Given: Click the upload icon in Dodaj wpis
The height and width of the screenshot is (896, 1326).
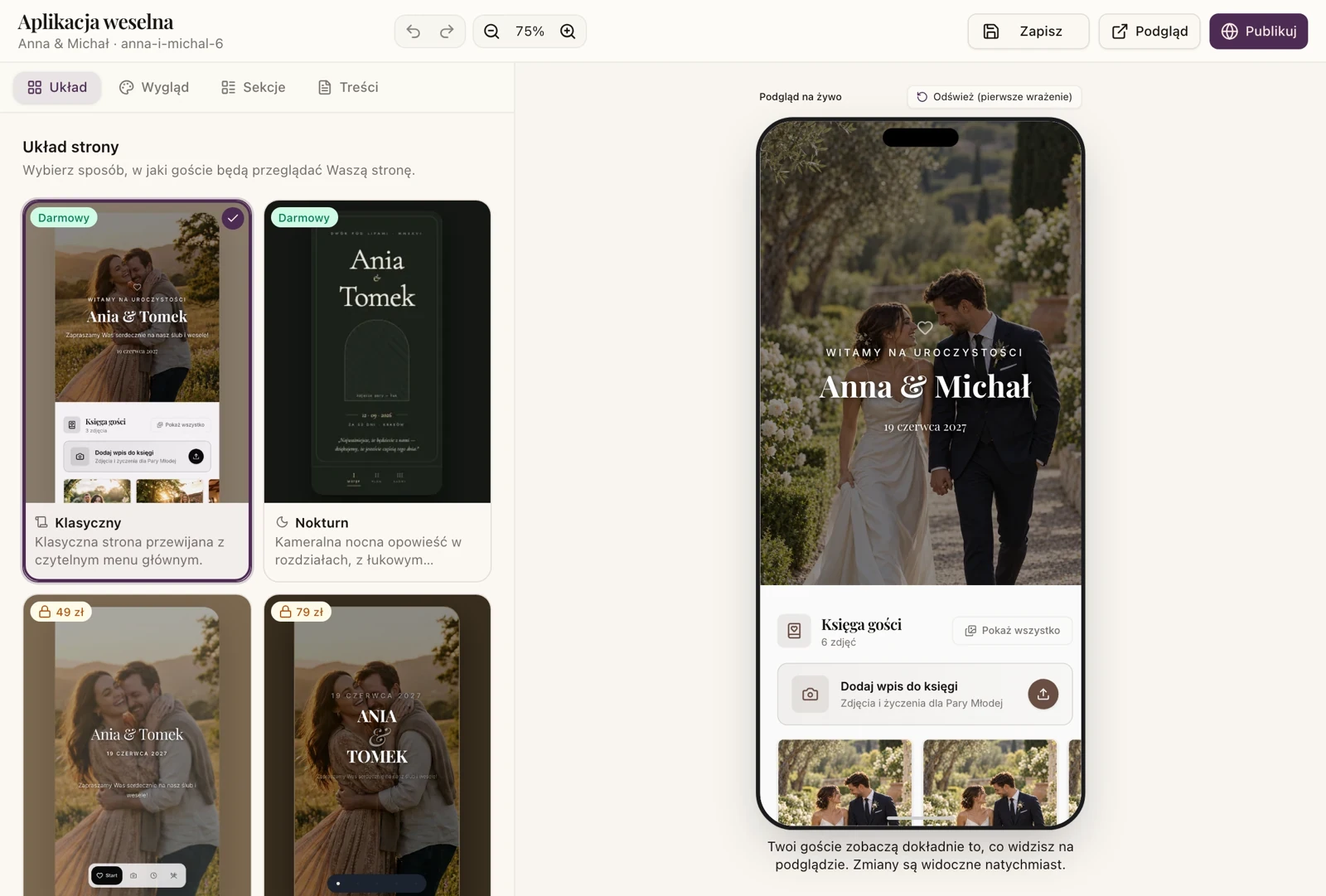Looking at the screenshot, I should [x=1043, y=694].
